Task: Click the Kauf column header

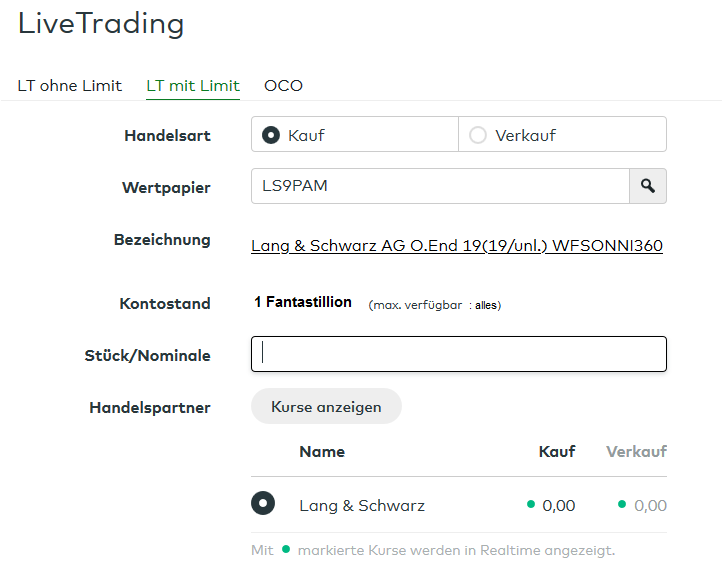Action: (x=557, y=451)
